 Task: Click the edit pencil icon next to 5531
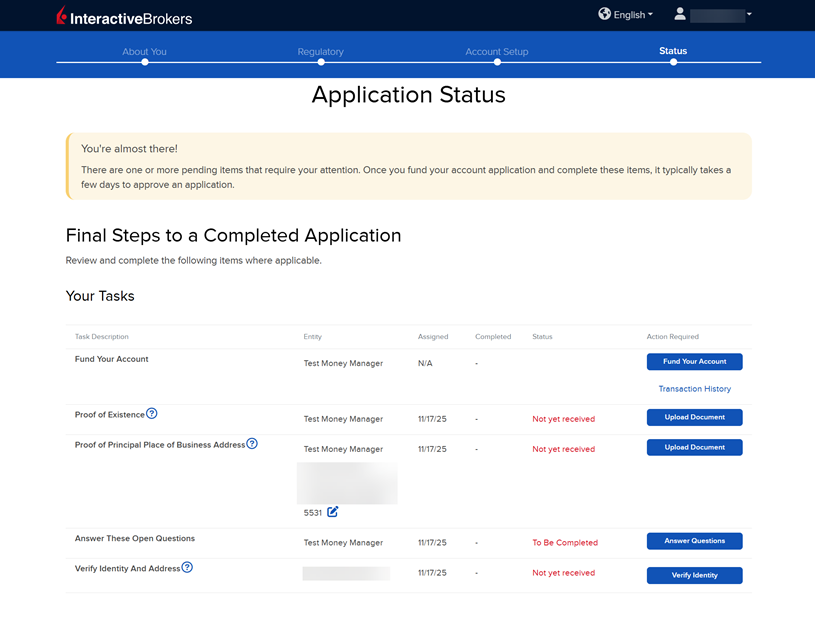coord(333,512)
